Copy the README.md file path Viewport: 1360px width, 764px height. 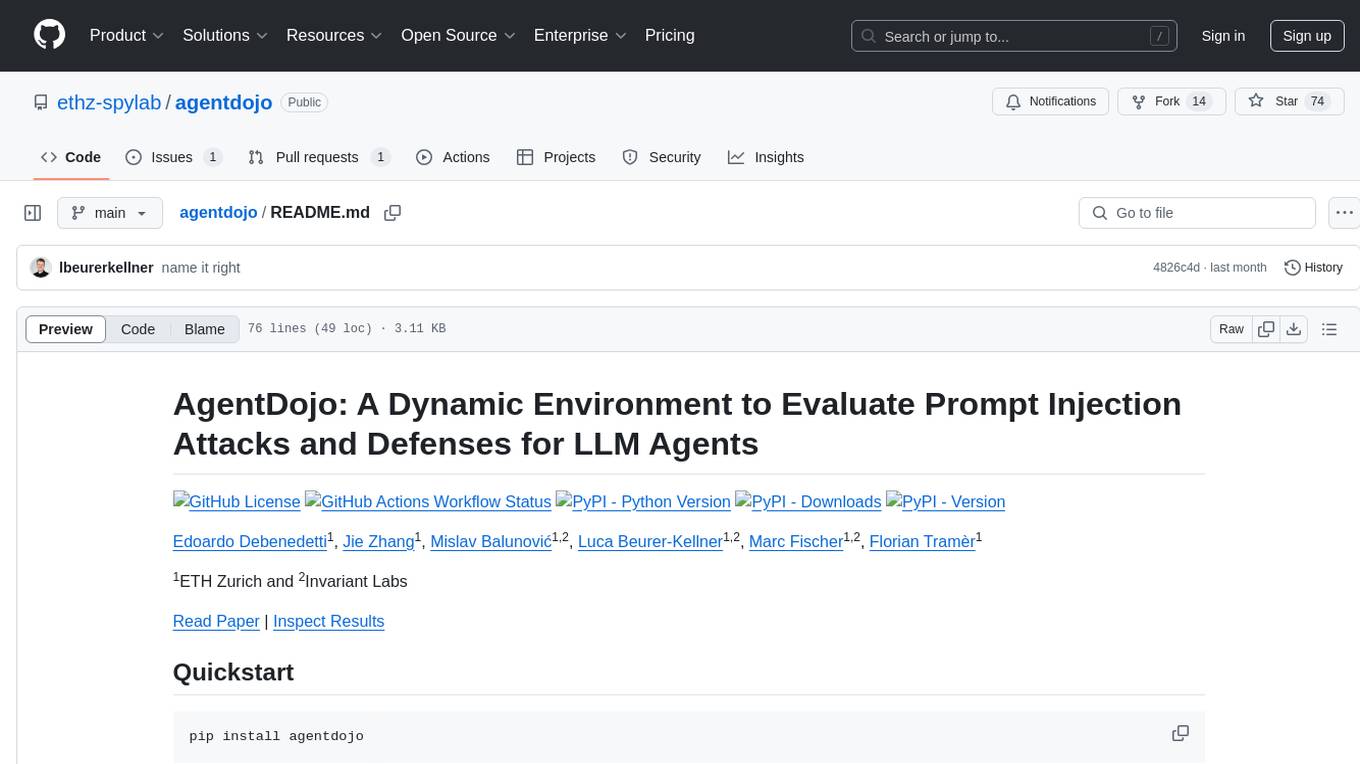(x=393, y=212)
